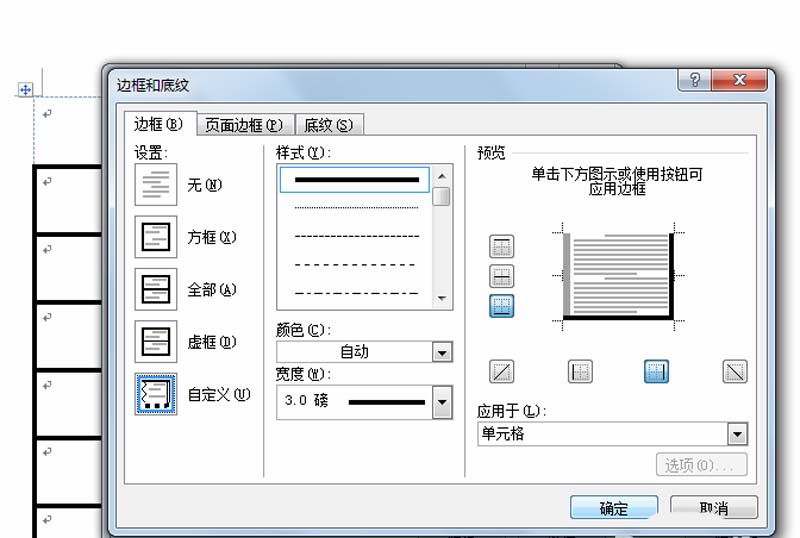Choose the dash-dot line style
This screenshot has height=538, width=800.
click(x=356, y=294)
